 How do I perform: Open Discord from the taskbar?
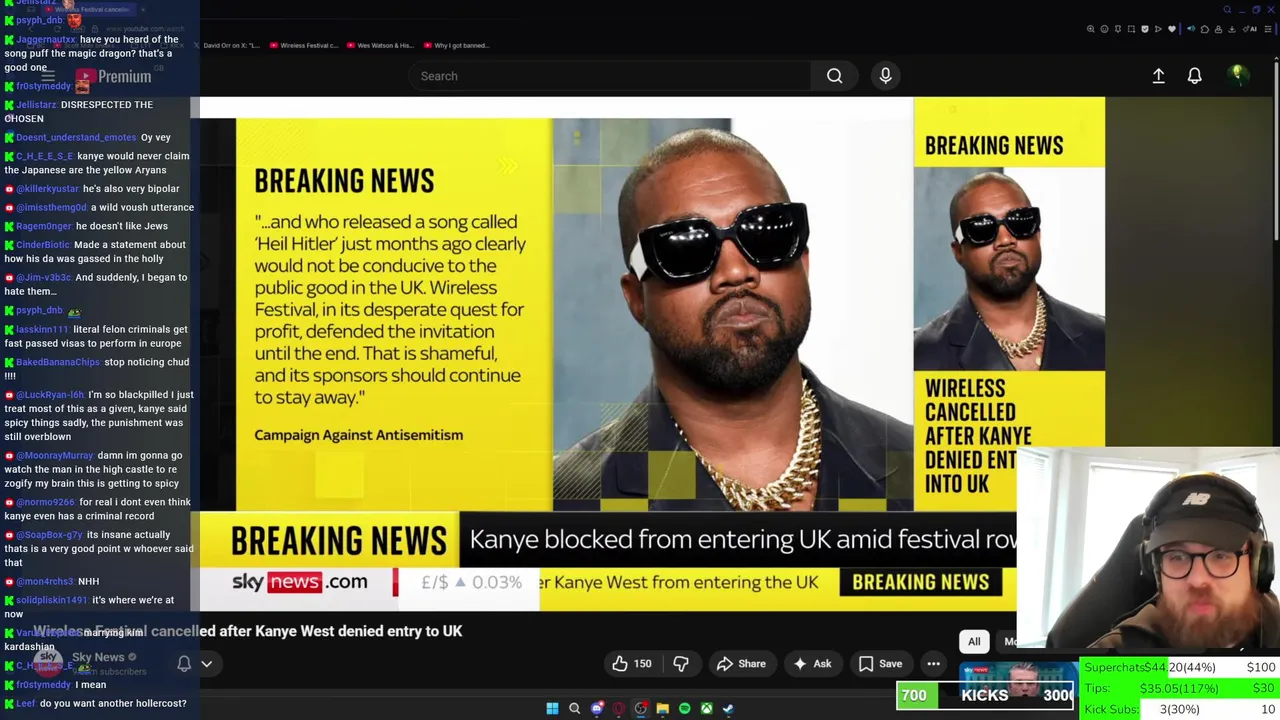[x=597, y=708]
